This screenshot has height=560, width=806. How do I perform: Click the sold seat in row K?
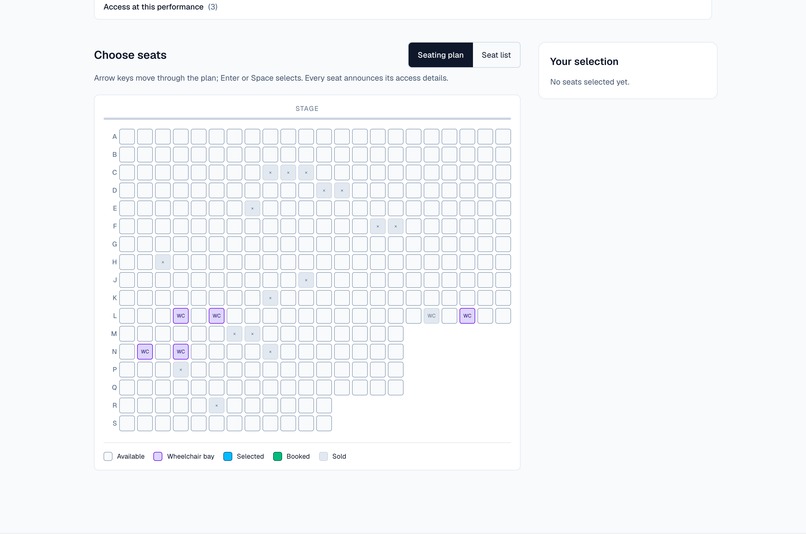[x=270, y=298]
